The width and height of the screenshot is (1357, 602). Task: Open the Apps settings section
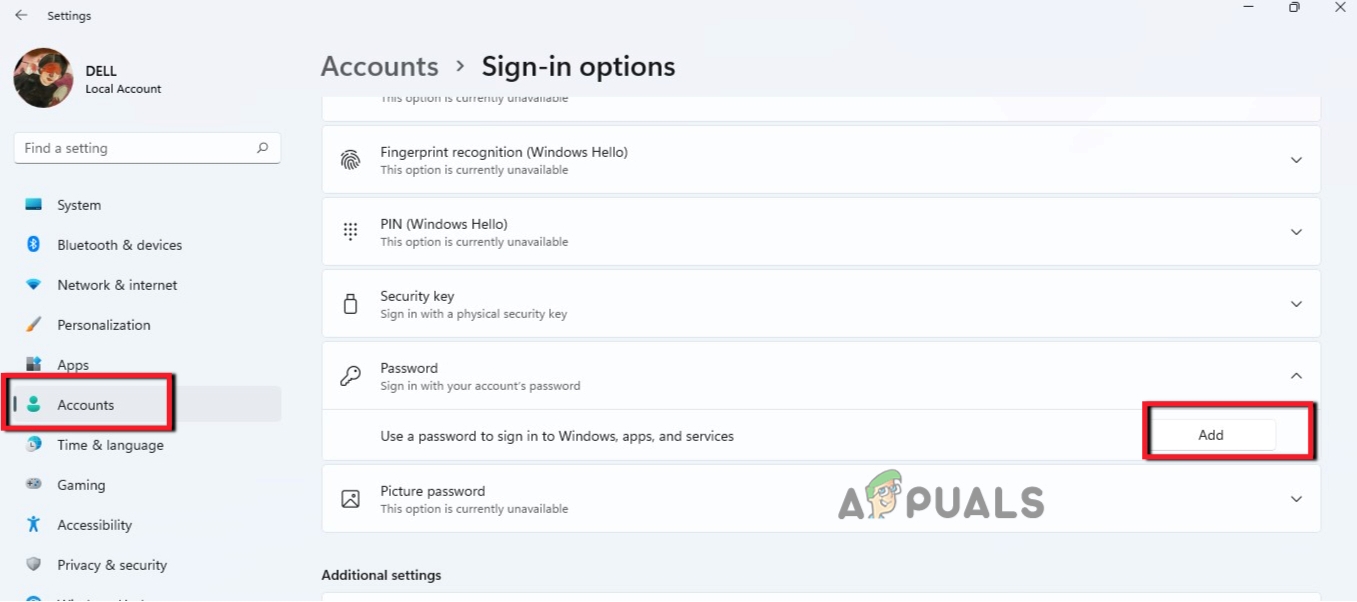(x=72, y=365)
